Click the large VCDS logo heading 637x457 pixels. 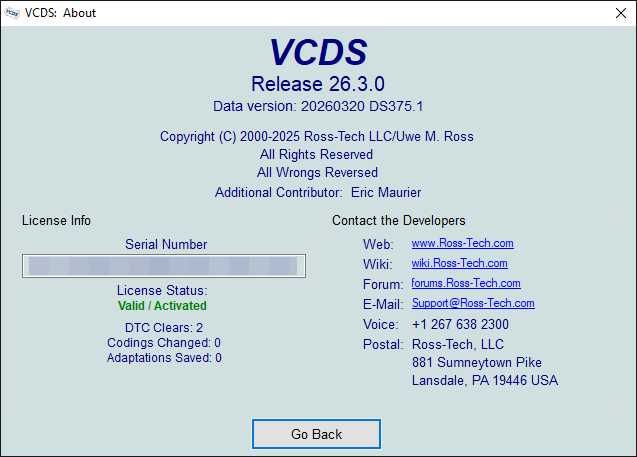pyautogui.click(x=318, y=52)
